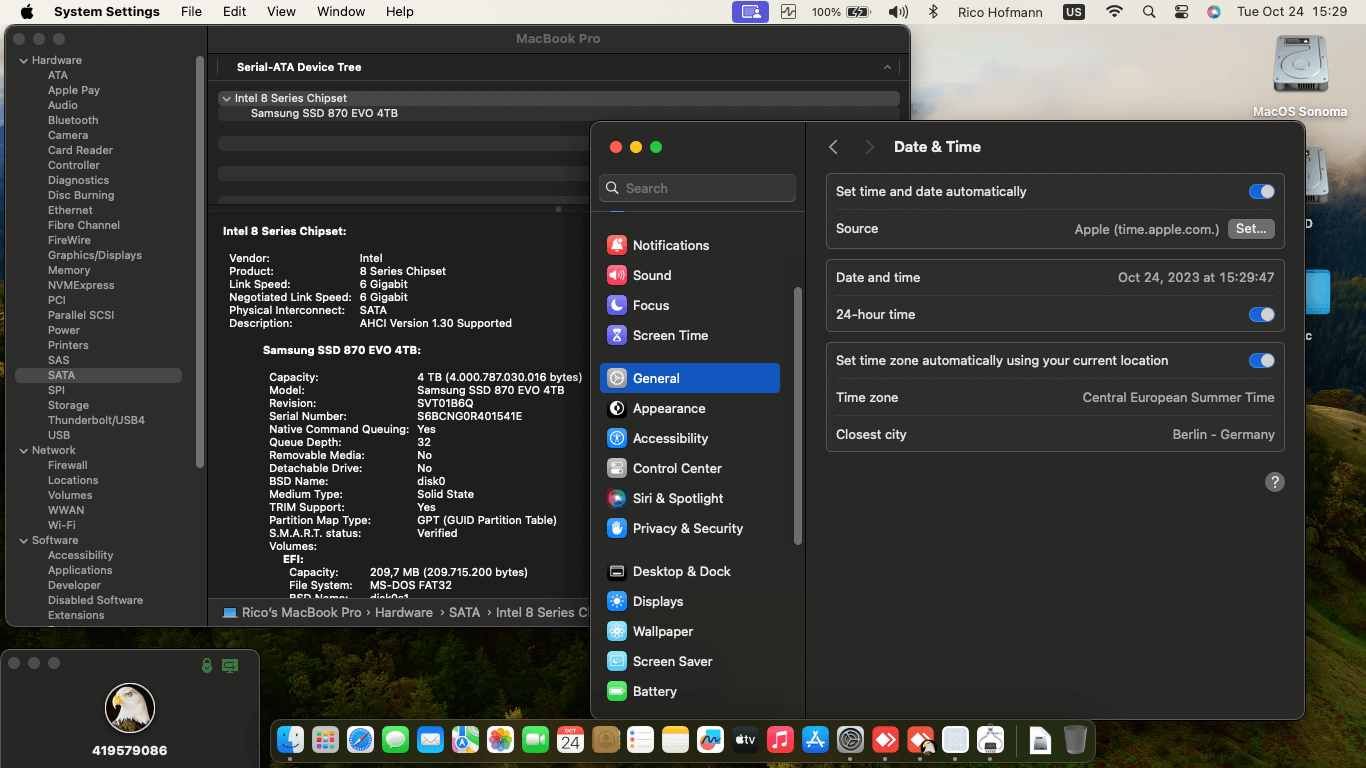Select Samsung SSD 870 EVO 4TB device row
The width and height of the screenshot is (1366, 768).
coord(559,114)
